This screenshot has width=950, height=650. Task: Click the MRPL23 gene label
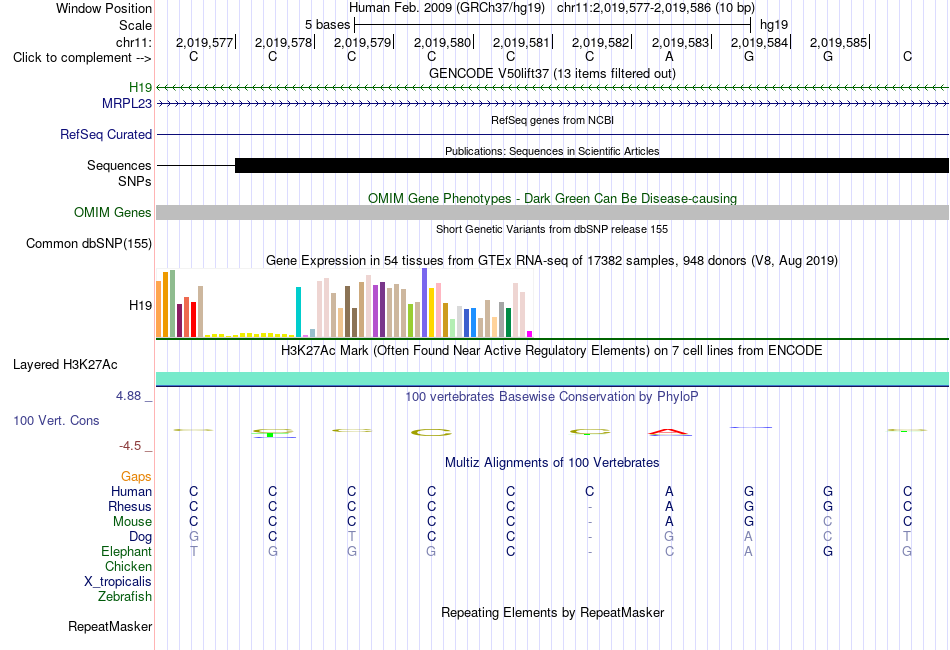tap(127, 104)
